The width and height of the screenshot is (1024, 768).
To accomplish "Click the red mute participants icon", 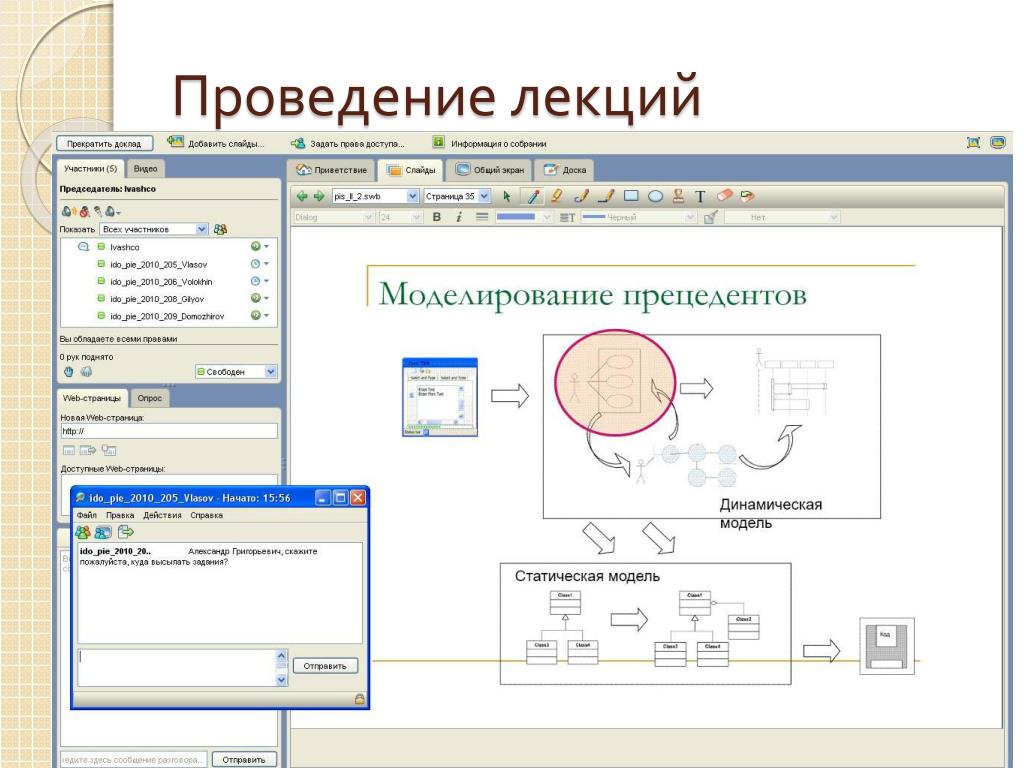I will click(84, 212).
